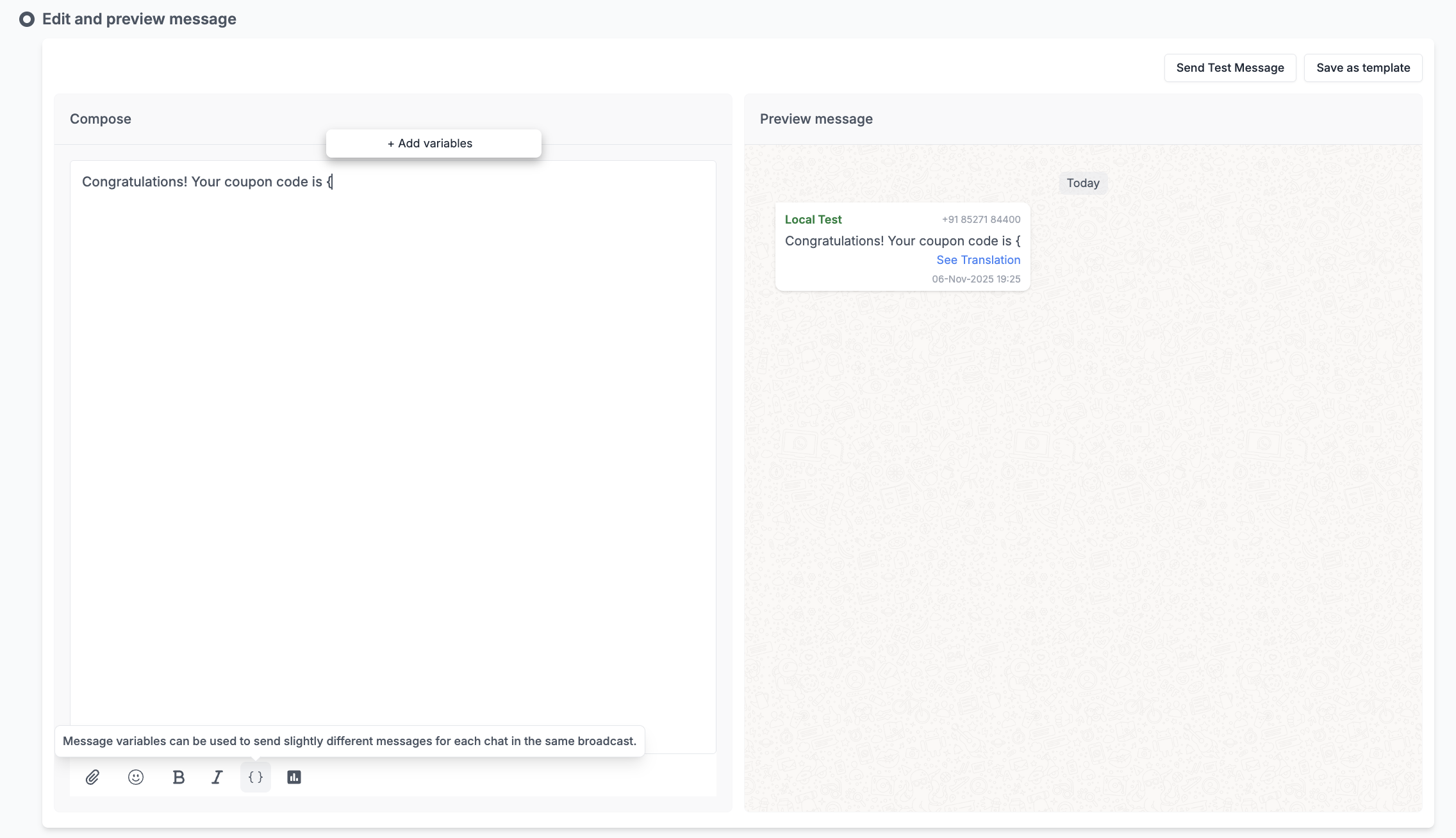Click the Compose panel header
This screenshot has width=1456, height=838.
click(x=101, y=119)
